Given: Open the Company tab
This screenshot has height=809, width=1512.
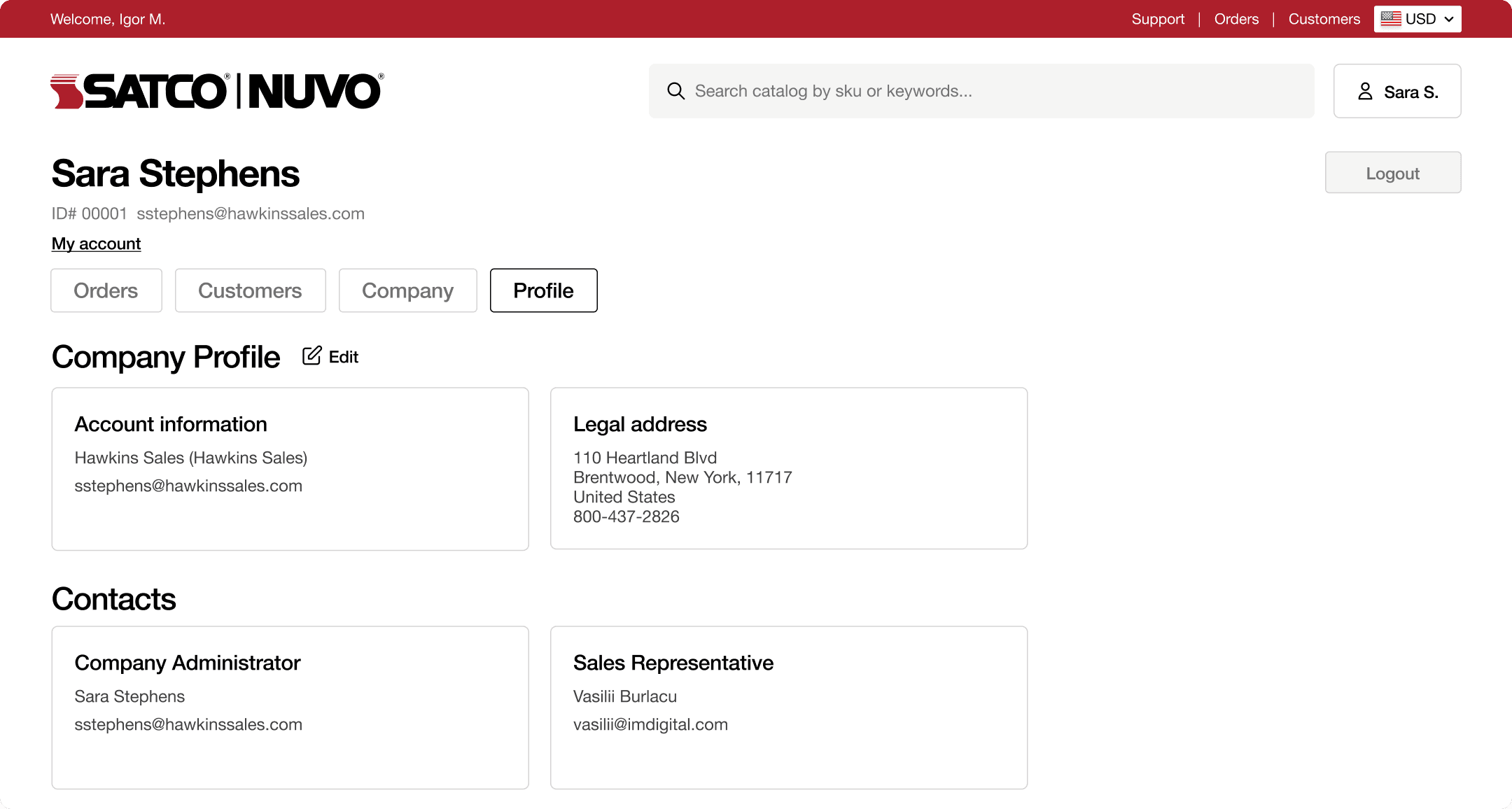Looking at the screenshot, I should [407, 290].
